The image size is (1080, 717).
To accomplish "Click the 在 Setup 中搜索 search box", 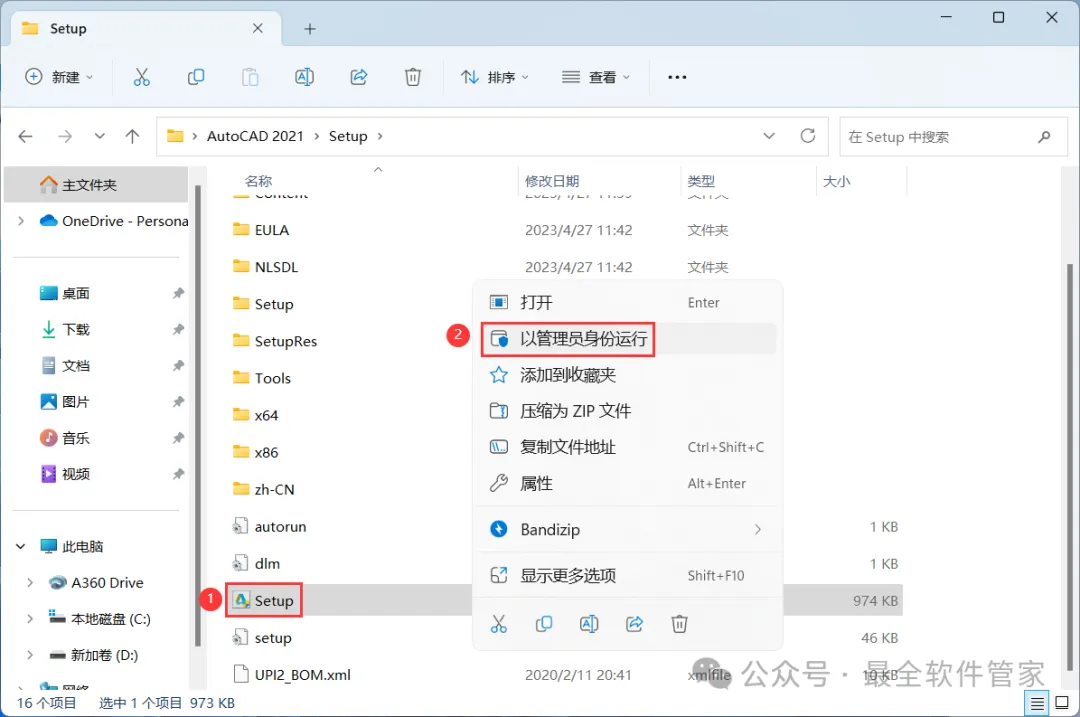I will (953, 136).
